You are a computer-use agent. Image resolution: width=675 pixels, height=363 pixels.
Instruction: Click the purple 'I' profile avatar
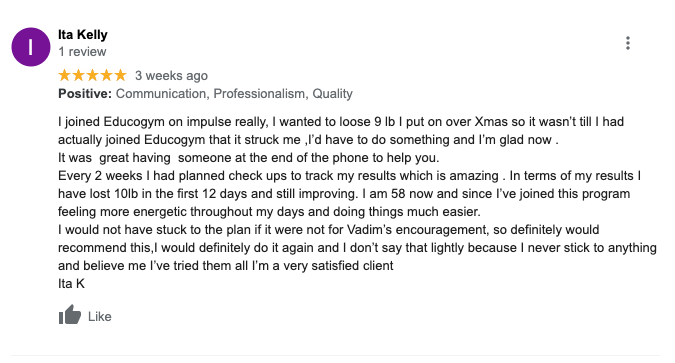(31, 47)
